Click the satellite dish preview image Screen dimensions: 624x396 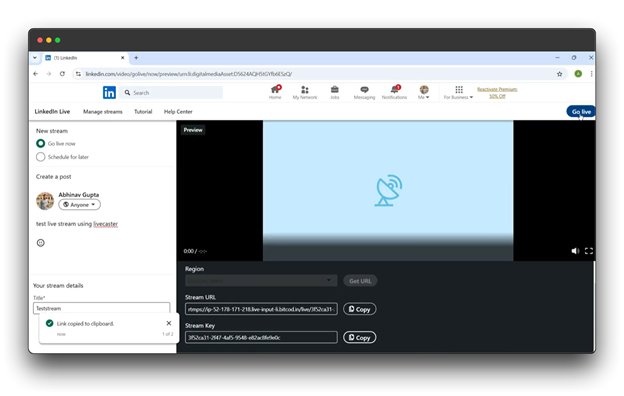pyautogui.click(x=388, y=190)
